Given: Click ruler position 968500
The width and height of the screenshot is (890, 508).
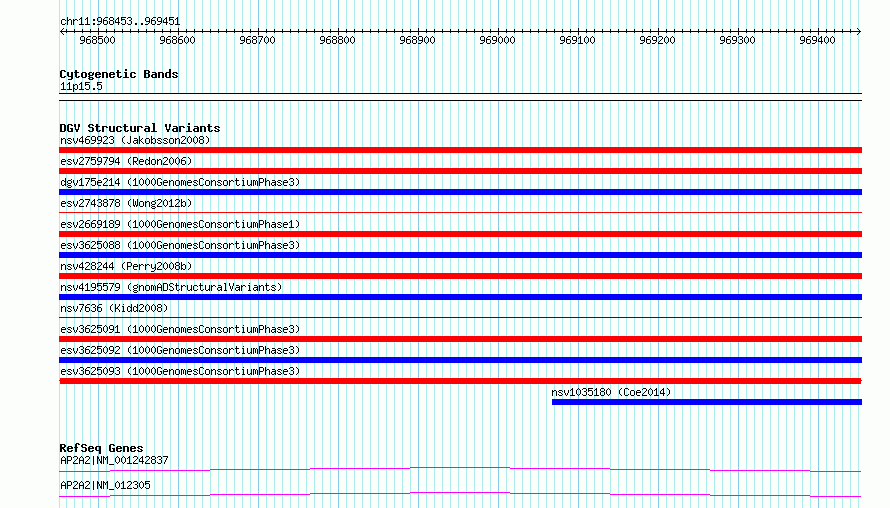Looking at the screenshot, I should [97, 40].
